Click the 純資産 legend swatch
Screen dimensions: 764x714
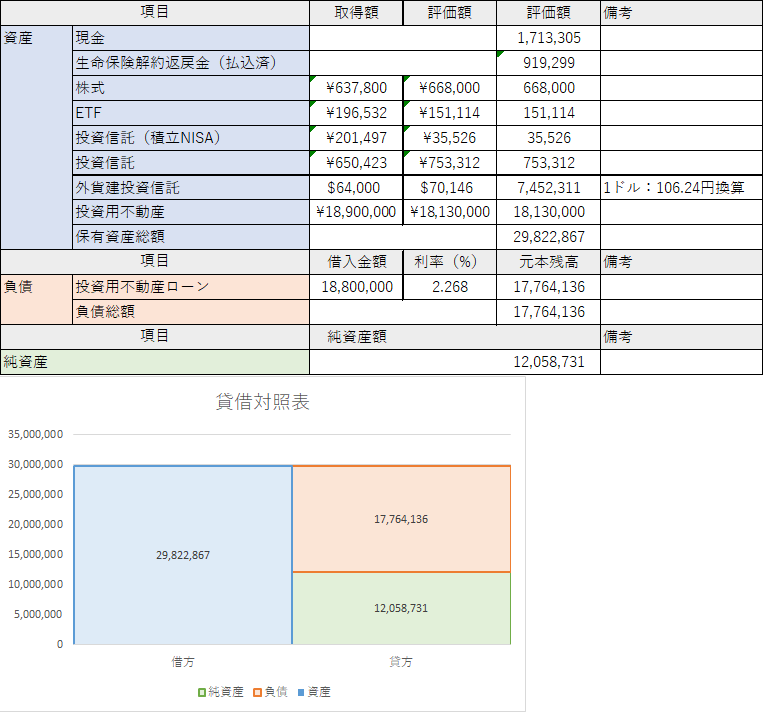[202, 692]
